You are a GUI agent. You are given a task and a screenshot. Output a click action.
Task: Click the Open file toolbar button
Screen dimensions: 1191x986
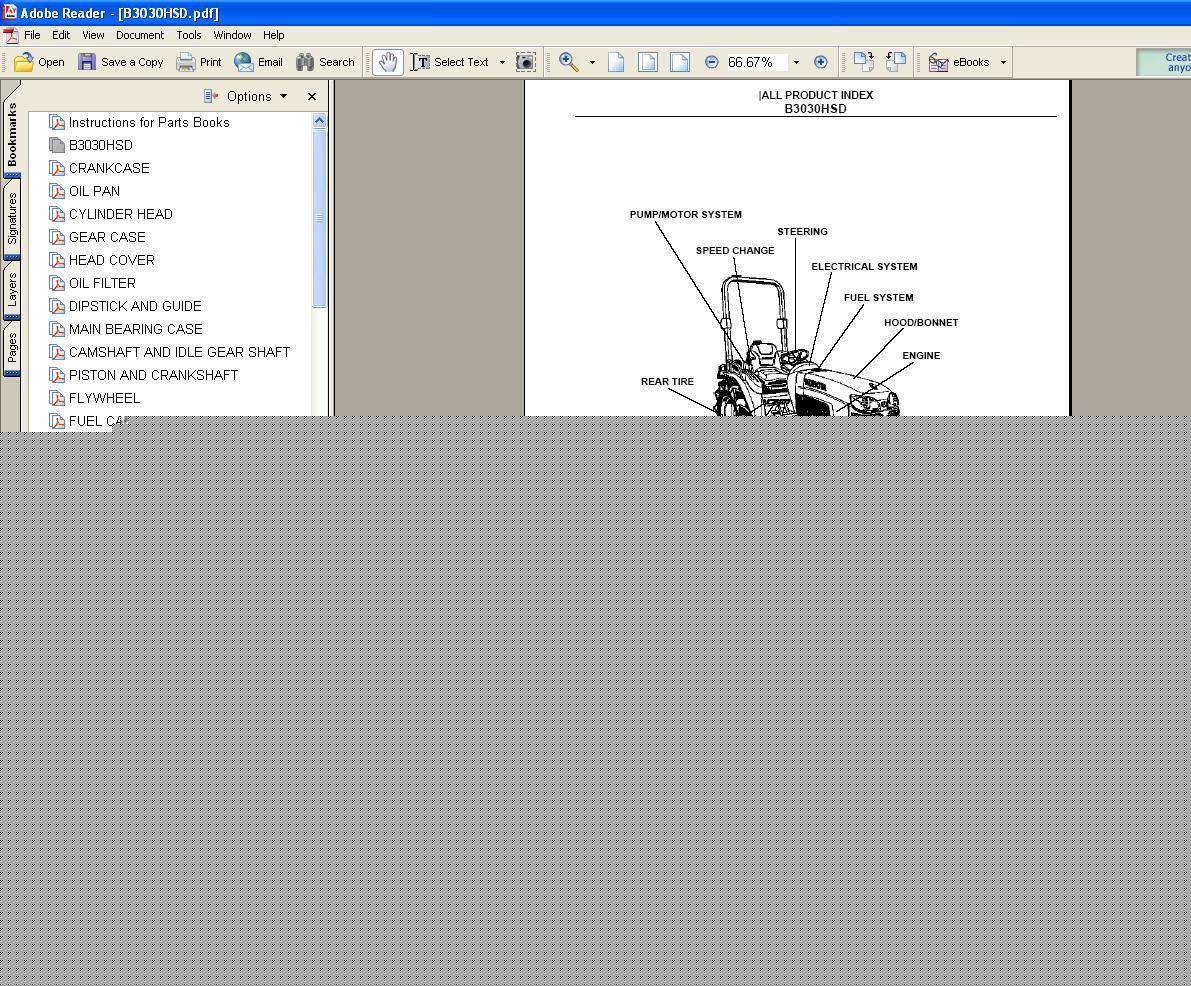point(39,62)
